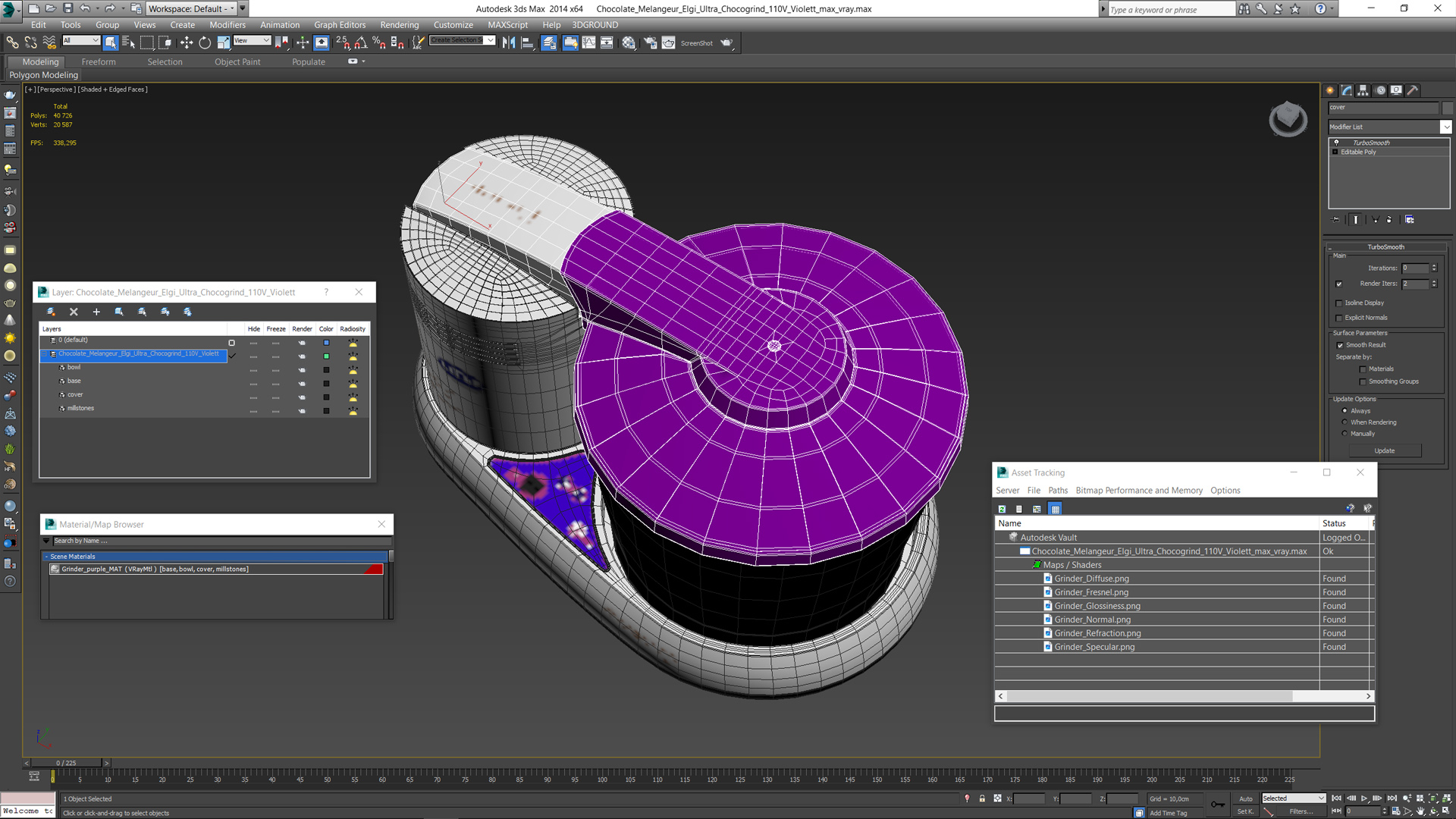Image resolution: width=1456 pixels, height=819 pixels.
Task: Open the reference coordinate View dropdown
Action: 252,41
